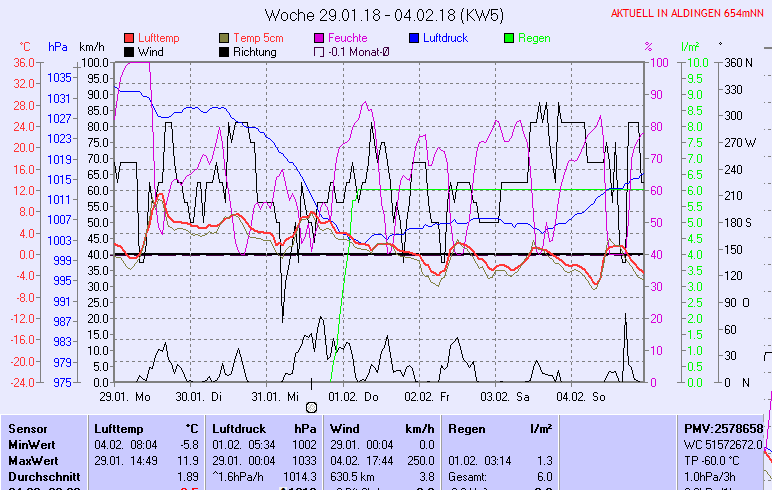Click the AKTUELL IN ALDINGEN 654mNN text
The image size is (772, 490).
pyautogui.click(x=690, y=13)
